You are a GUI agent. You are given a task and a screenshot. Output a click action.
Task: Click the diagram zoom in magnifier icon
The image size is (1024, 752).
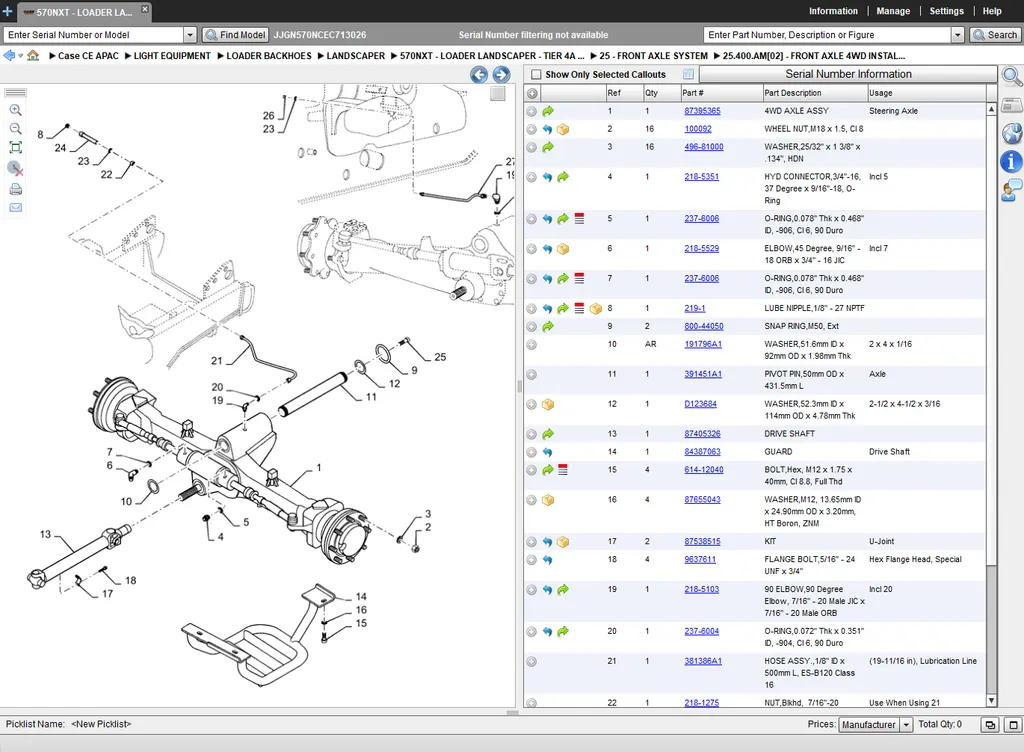click(x=16, y=110)
